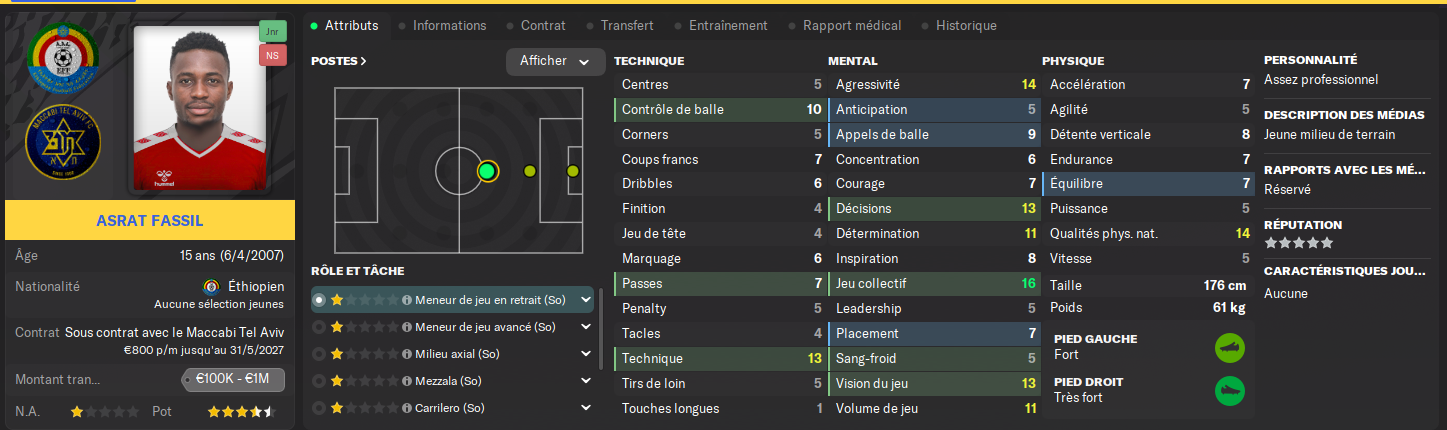Select the Carrilero role radio button
Viewport: 1447px width, 430px height.
[x=319, y=408]
